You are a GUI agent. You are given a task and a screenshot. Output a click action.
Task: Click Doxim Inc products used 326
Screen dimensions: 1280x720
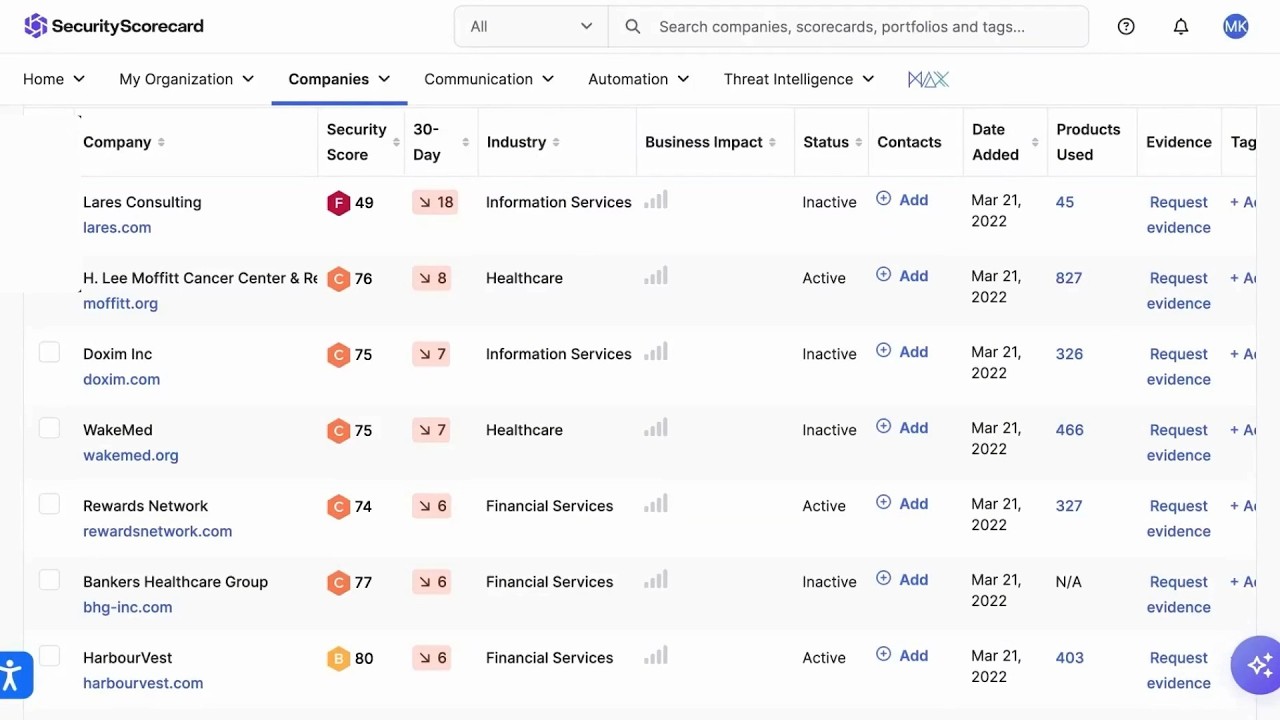pyautogui.click(x=1069, y=354)
